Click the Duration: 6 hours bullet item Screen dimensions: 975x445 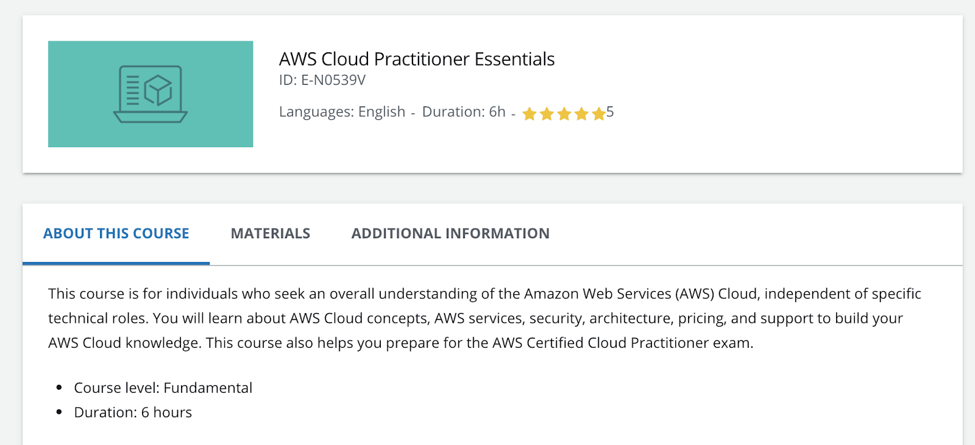pos(133,412)
